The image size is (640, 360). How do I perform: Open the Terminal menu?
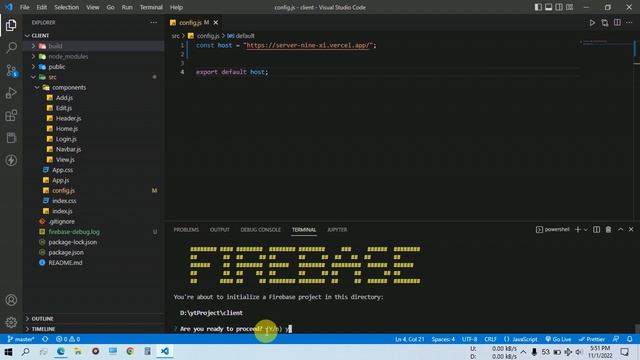coord(151,7)
